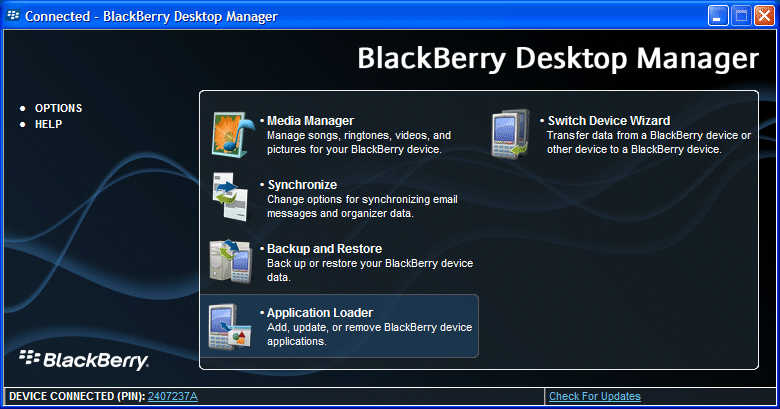Open the OPTIONS menu
780x409 pixels.
pos(58,108)
